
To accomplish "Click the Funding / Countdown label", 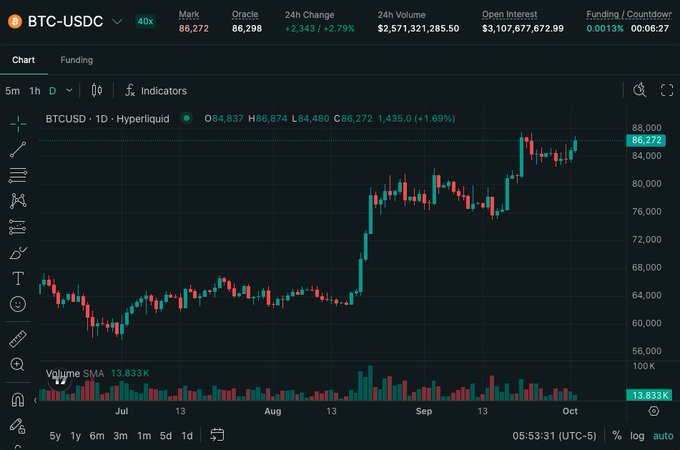I will (x=629, y=14).
